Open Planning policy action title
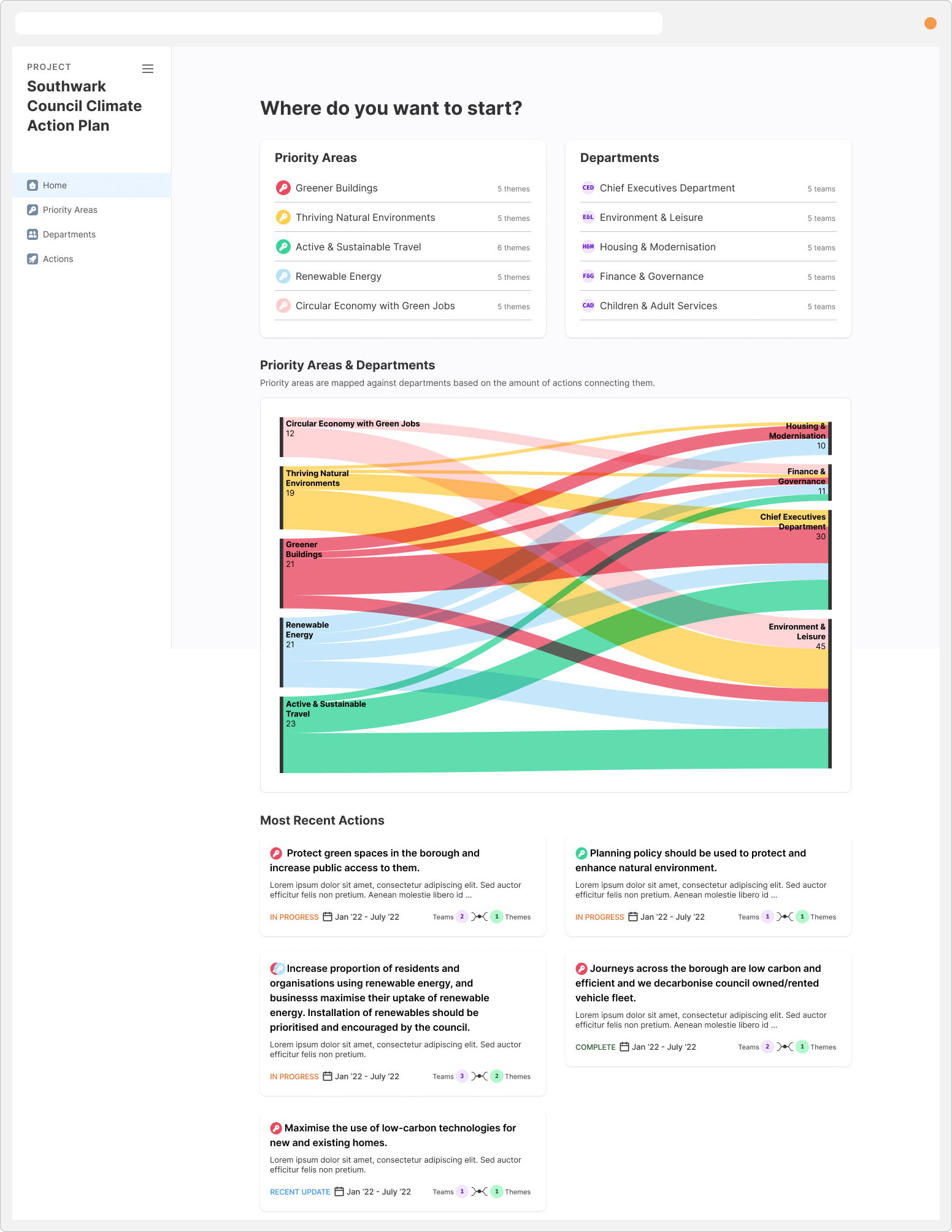Viewport: 952px width, 1232px height. [691, 860]
